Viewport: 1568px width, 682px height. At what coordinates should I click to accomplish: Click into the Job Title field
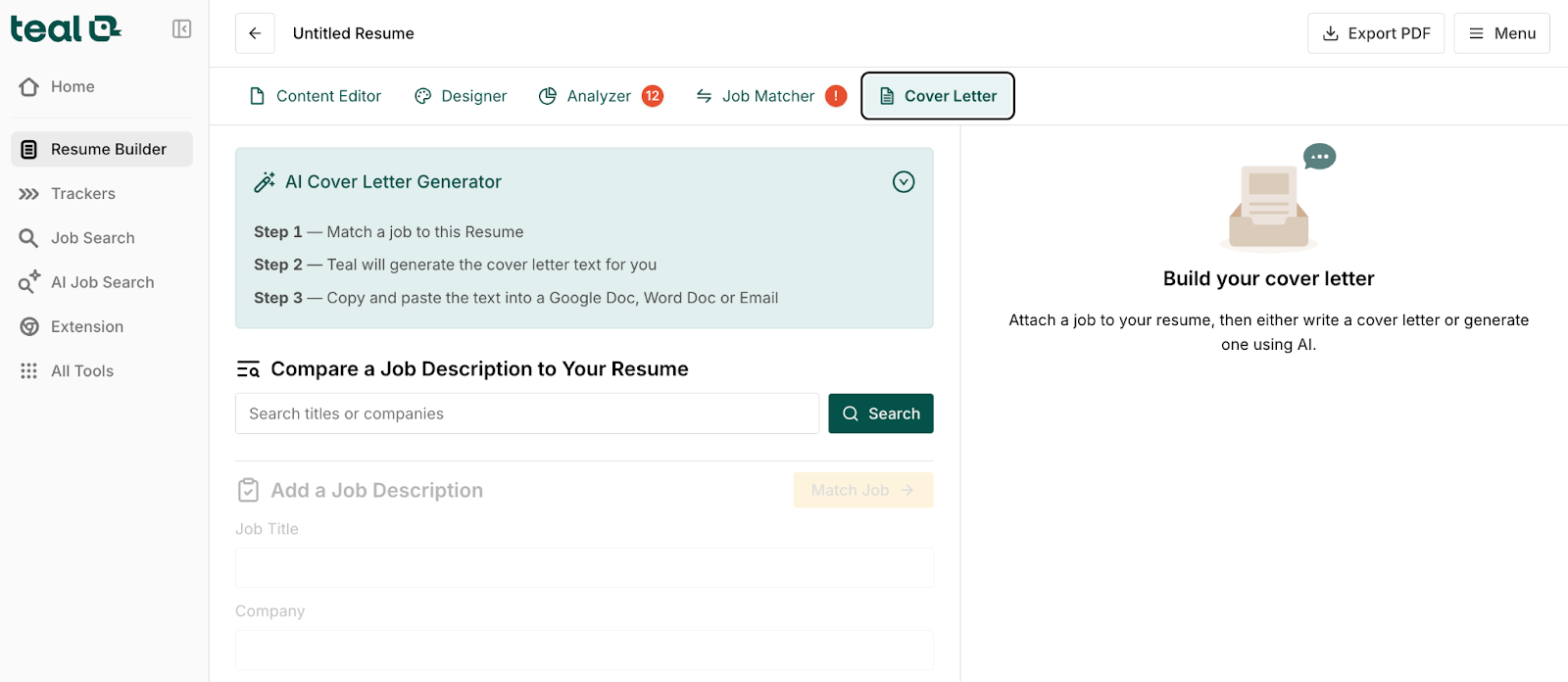point(584,567)
